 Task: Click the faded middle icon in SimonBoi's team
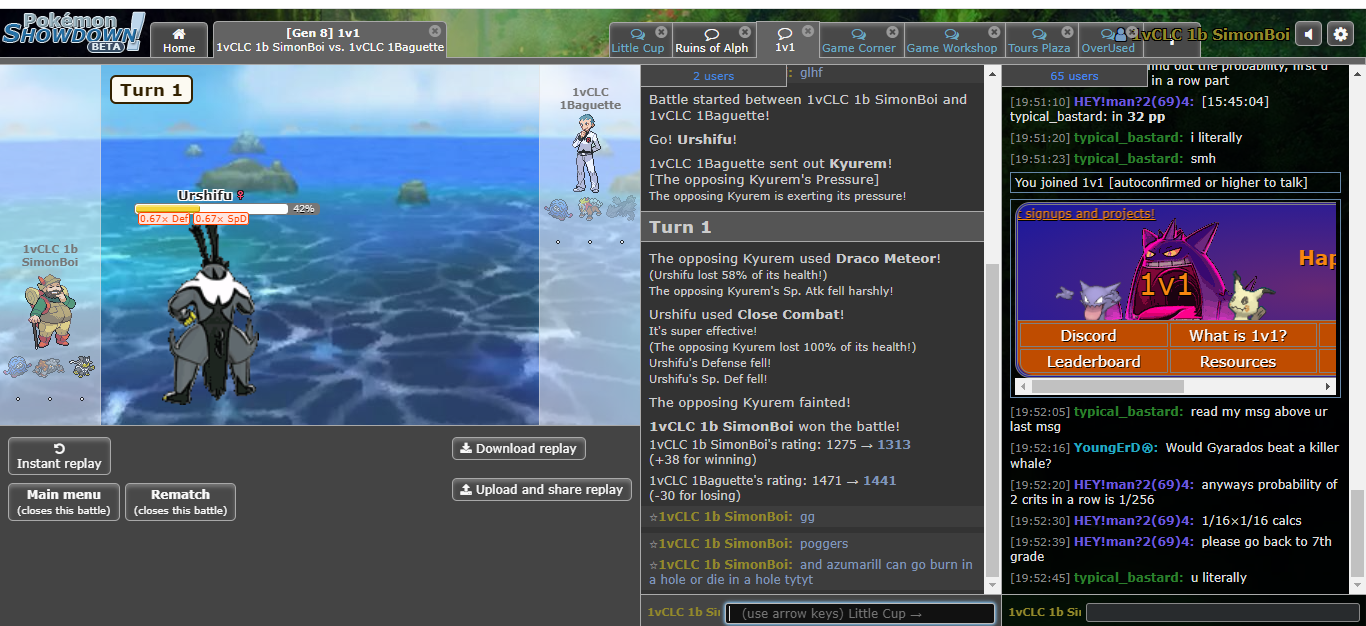tap(49, 367)
